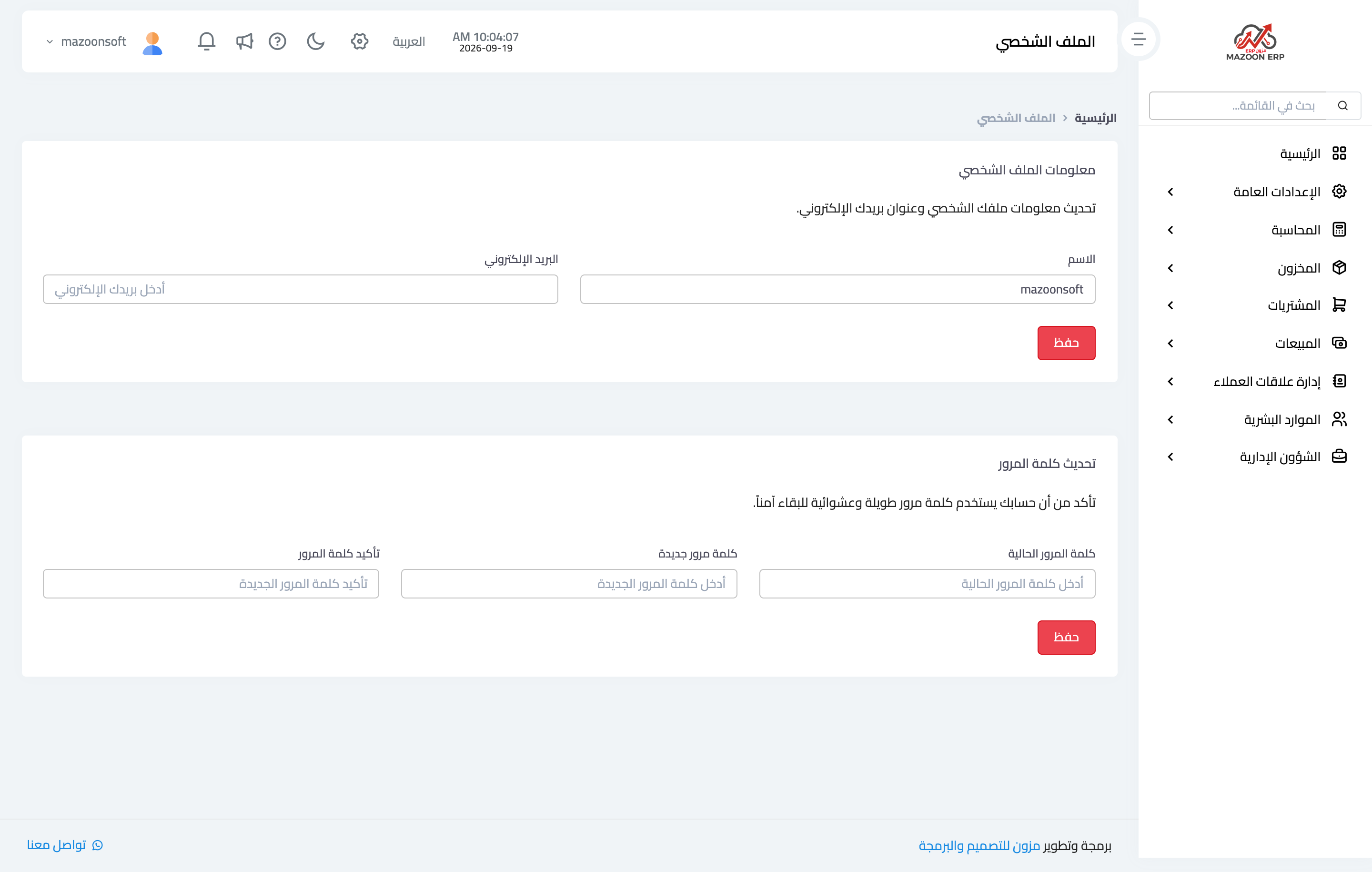
Task: Expand الإعدادات العامة chevron
Action: [1170, 192]
